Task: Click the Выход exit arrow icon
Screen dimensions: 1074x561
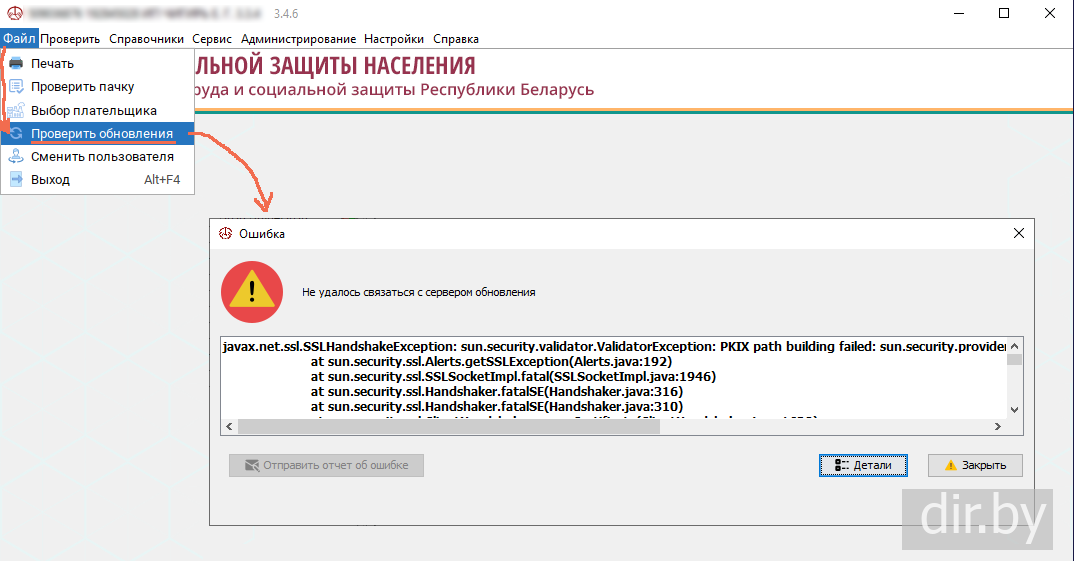Action: [16, 179]
